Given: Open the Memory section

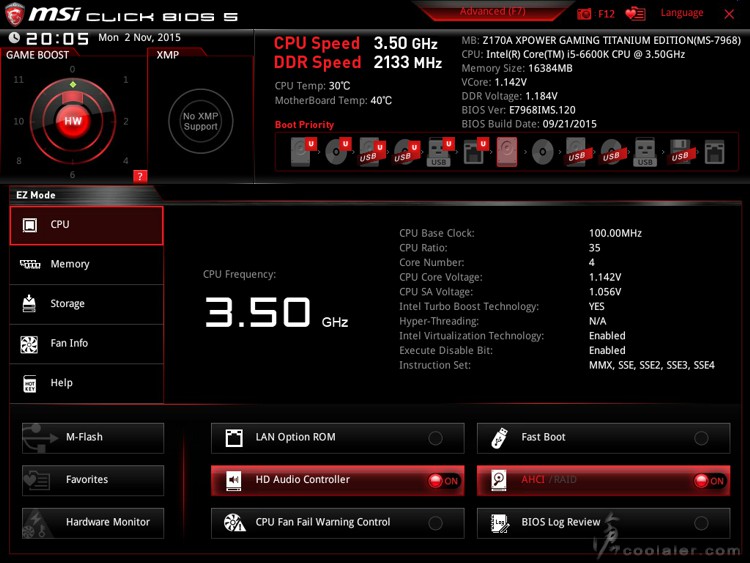Looking at the screenshot, I should pyautogui.click(x=87, y=265).
